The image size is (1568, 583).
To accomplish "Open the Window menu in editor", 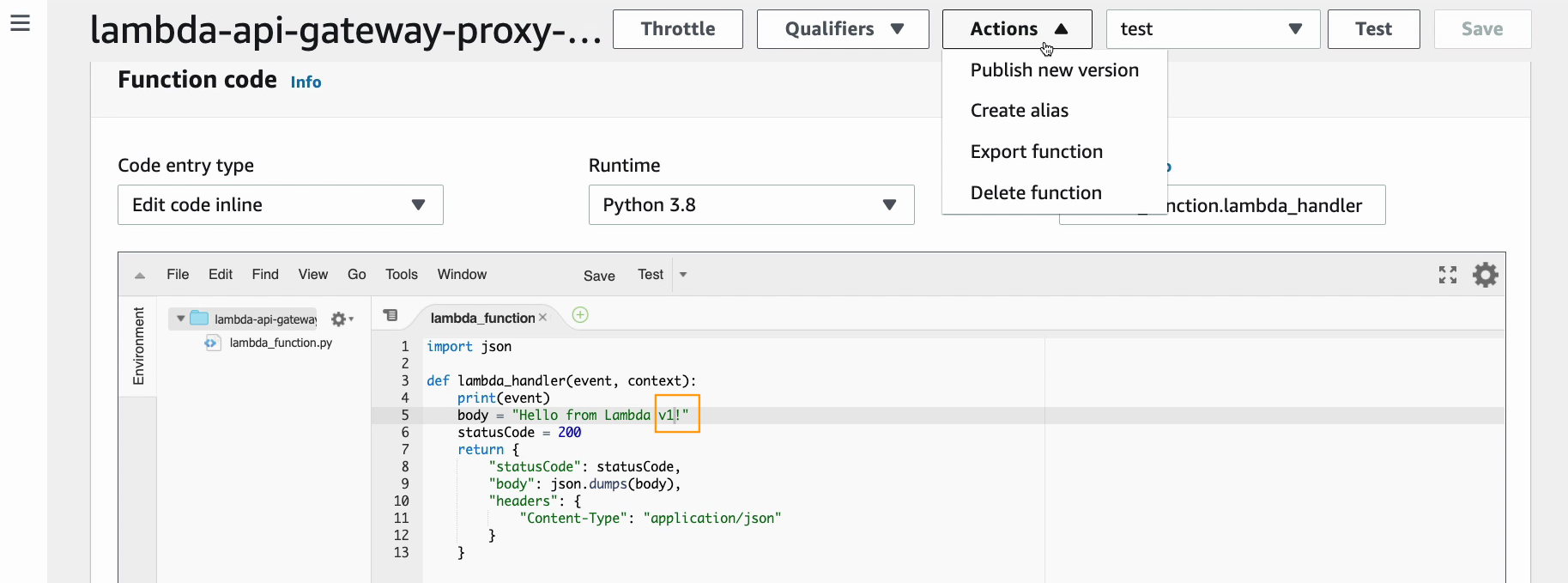I will (x=462, y=275).
